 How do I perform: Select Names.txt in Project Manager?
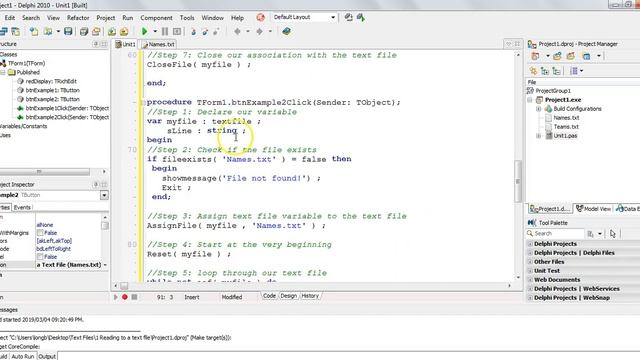point(566,118)
